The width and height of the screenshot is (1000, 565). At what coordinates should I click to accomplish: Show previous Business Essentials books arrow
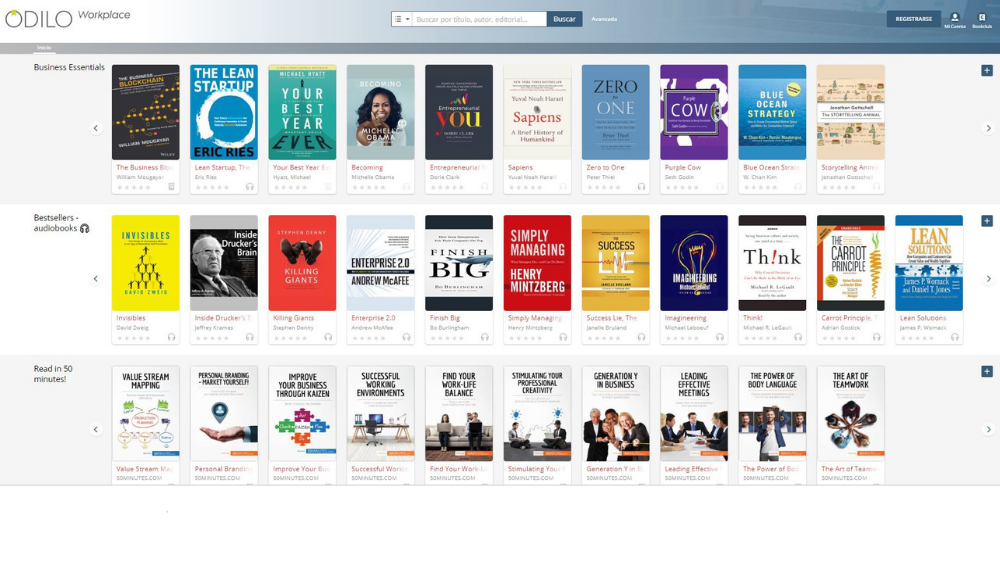(96, 128)
